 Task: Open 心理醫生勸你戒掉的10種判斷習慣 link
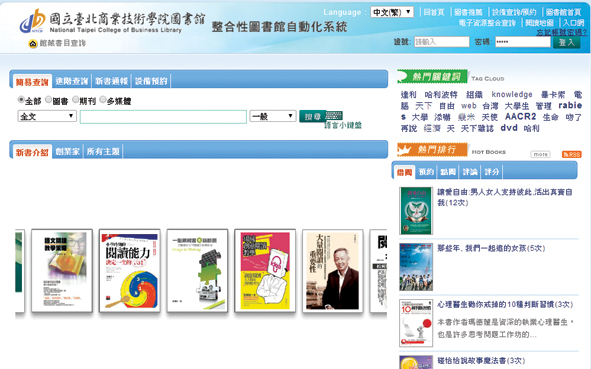pos(505,304)
